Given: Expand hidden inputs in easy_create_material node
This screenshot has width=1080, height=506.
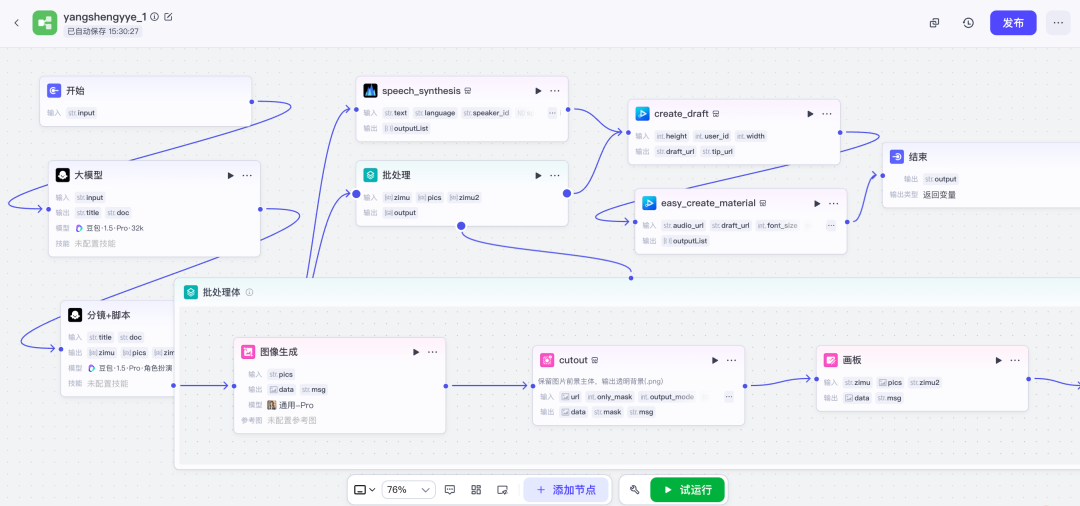Looking at the screenshot, I should click(x=831, y=225).
